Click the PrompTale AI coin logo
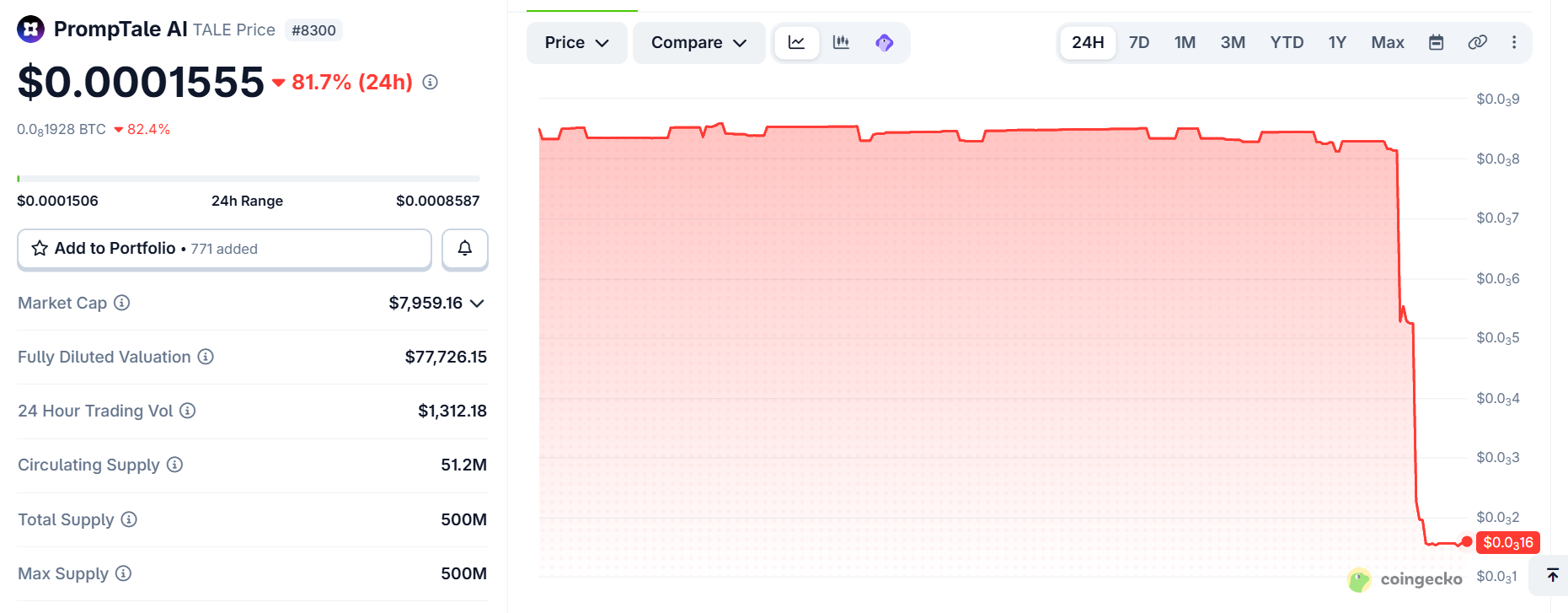 click(31, 30)
